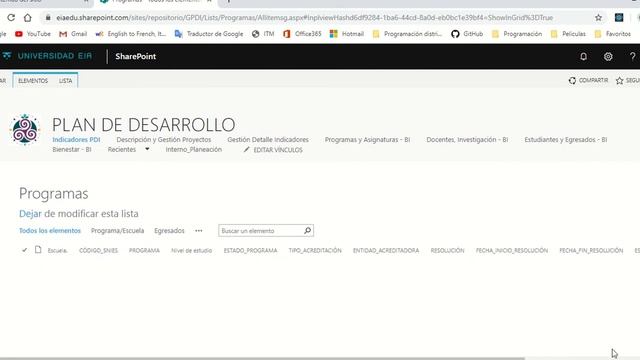Select the Todos los elementos view
640x360 pixels.
coord(50,231)
